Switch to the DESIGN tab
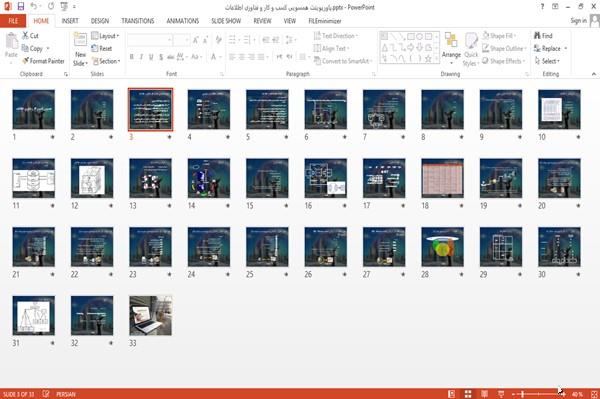 coord(100,21)
